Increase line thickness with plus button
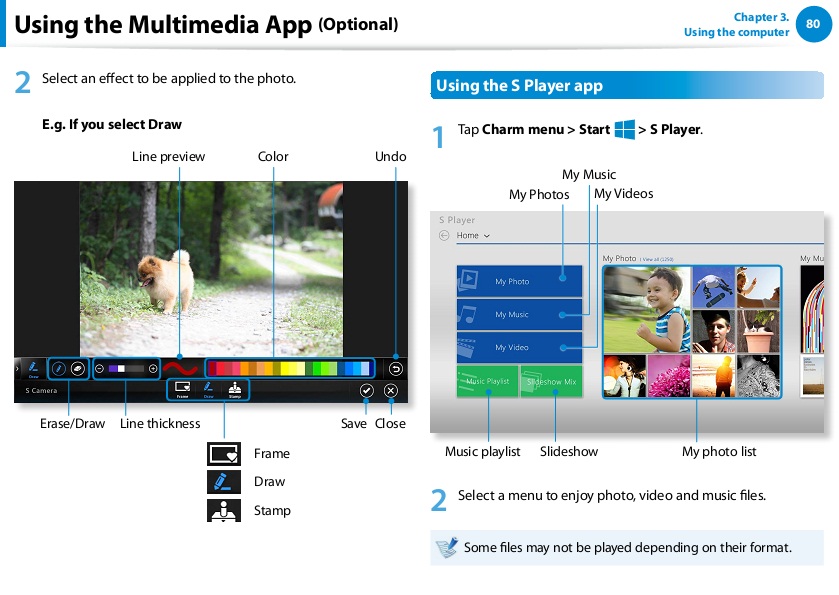Image resolution: width=839 pixels, height=595 pixels. [x=153, y=369]
